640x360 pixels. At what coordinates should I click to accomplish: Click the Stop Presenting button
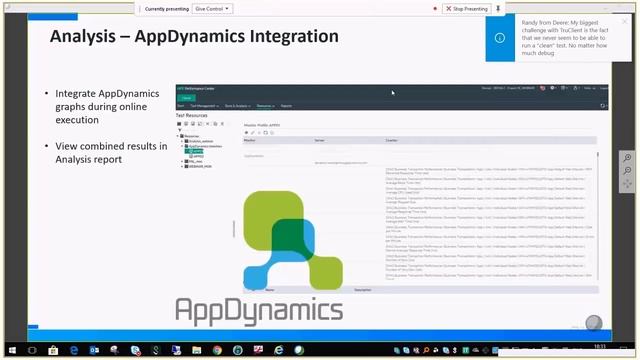pos(467,9)
